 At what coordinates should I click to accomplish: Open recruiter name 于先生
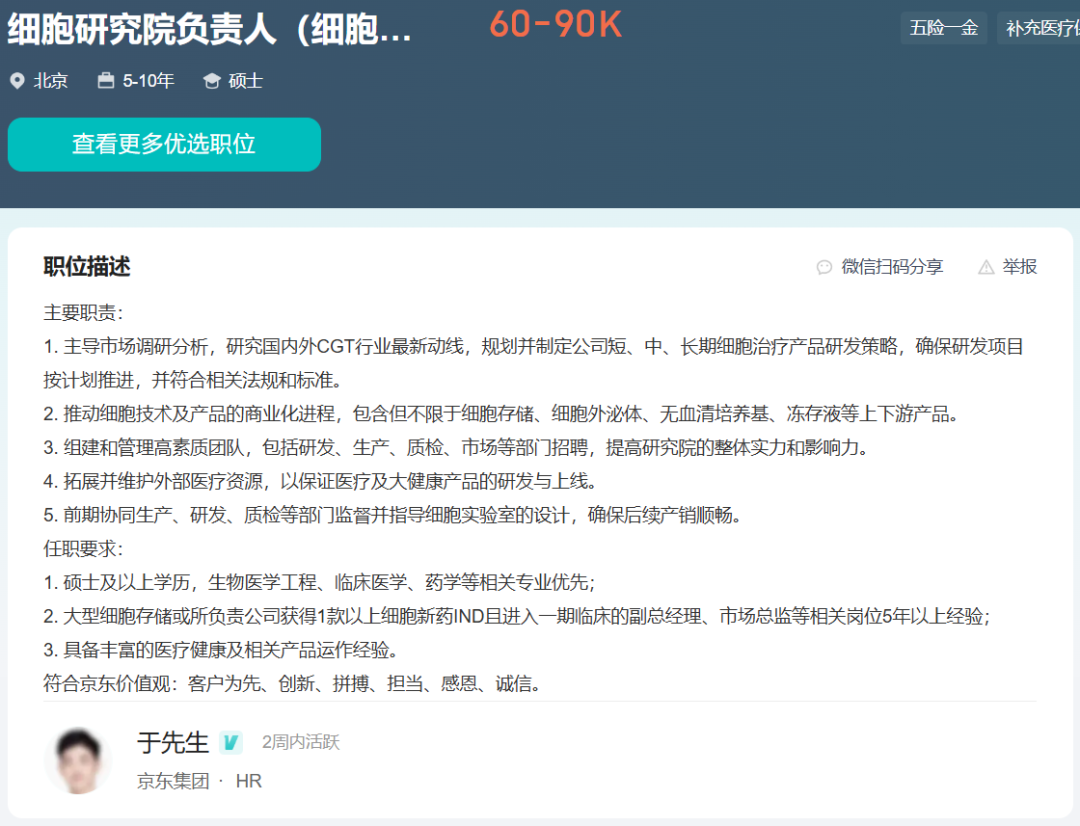tap(172, 742)
